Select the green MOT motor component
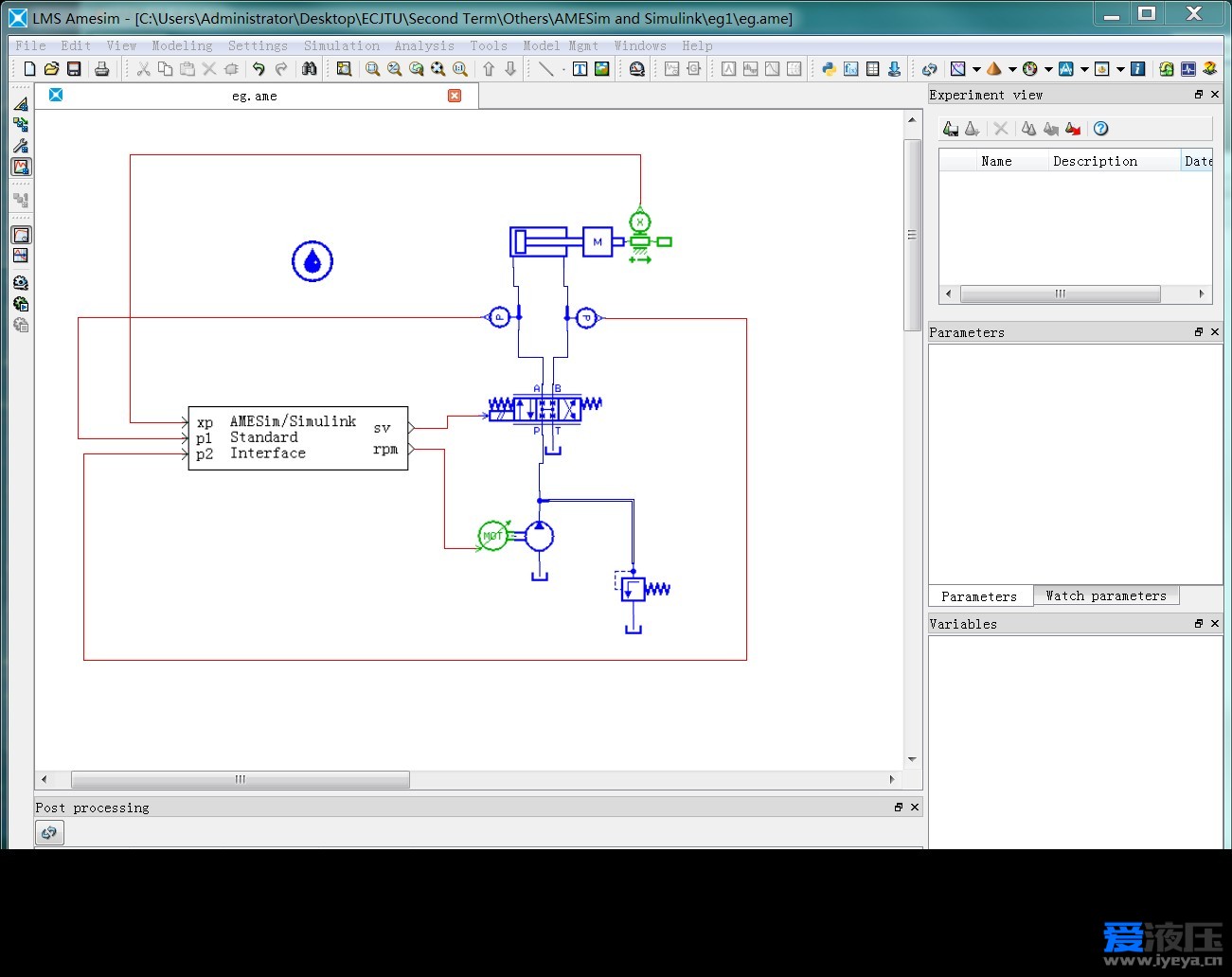 click(x=493, y=536)
